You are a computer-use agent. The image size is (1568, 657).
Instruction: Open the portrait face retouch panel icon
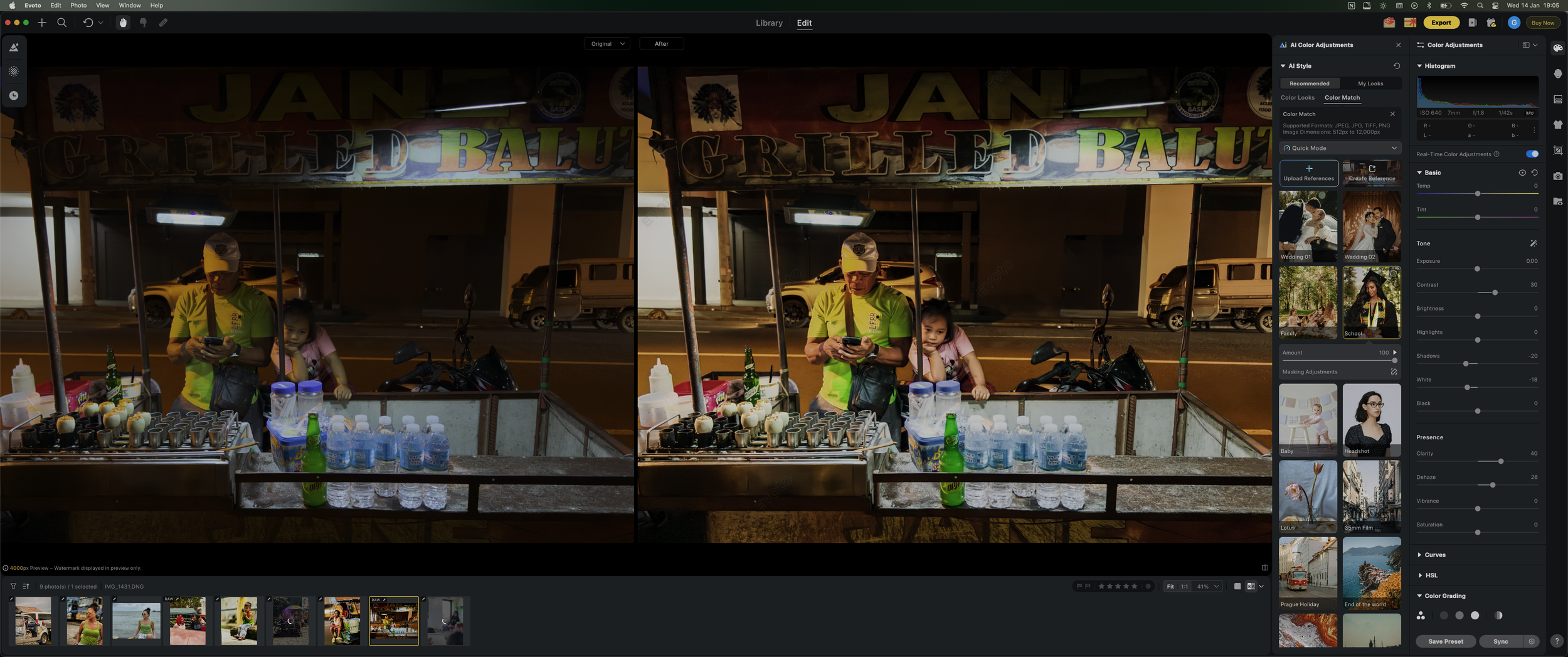1558,73
